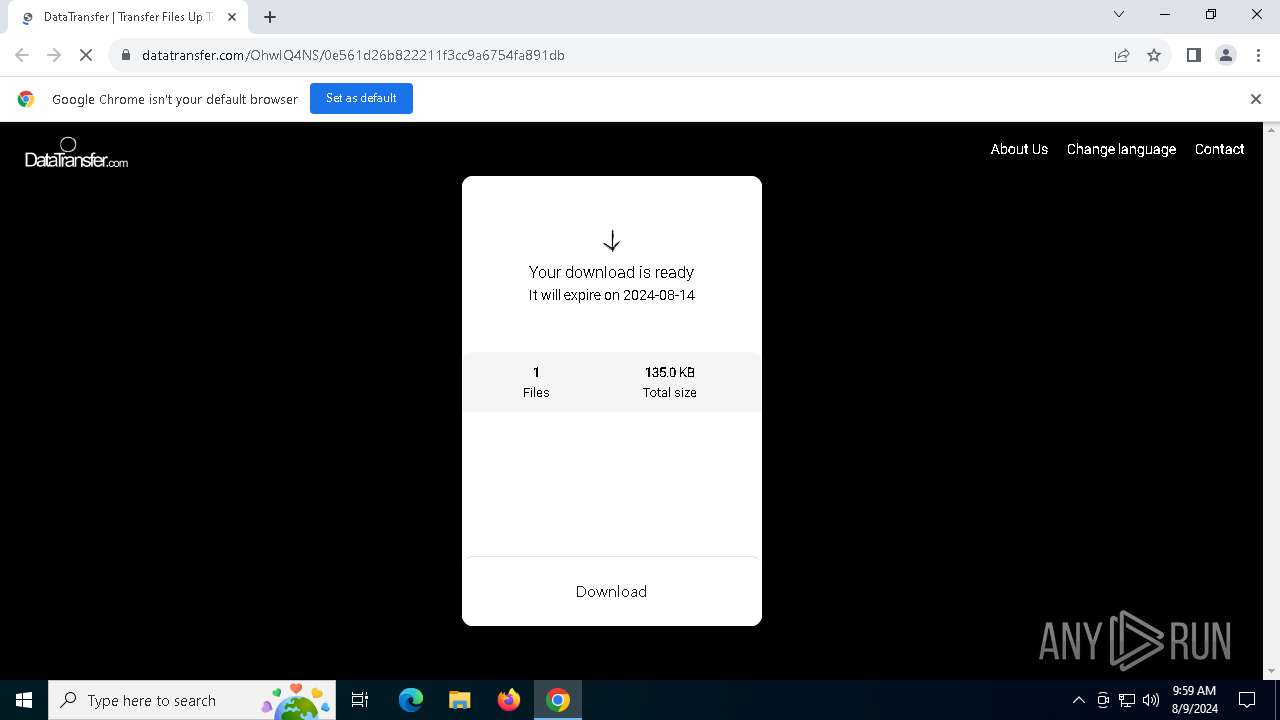1280x720 pixels.
Task: Open a new tab with plus button
Action: pyautogui.click(x=270, y=17)
